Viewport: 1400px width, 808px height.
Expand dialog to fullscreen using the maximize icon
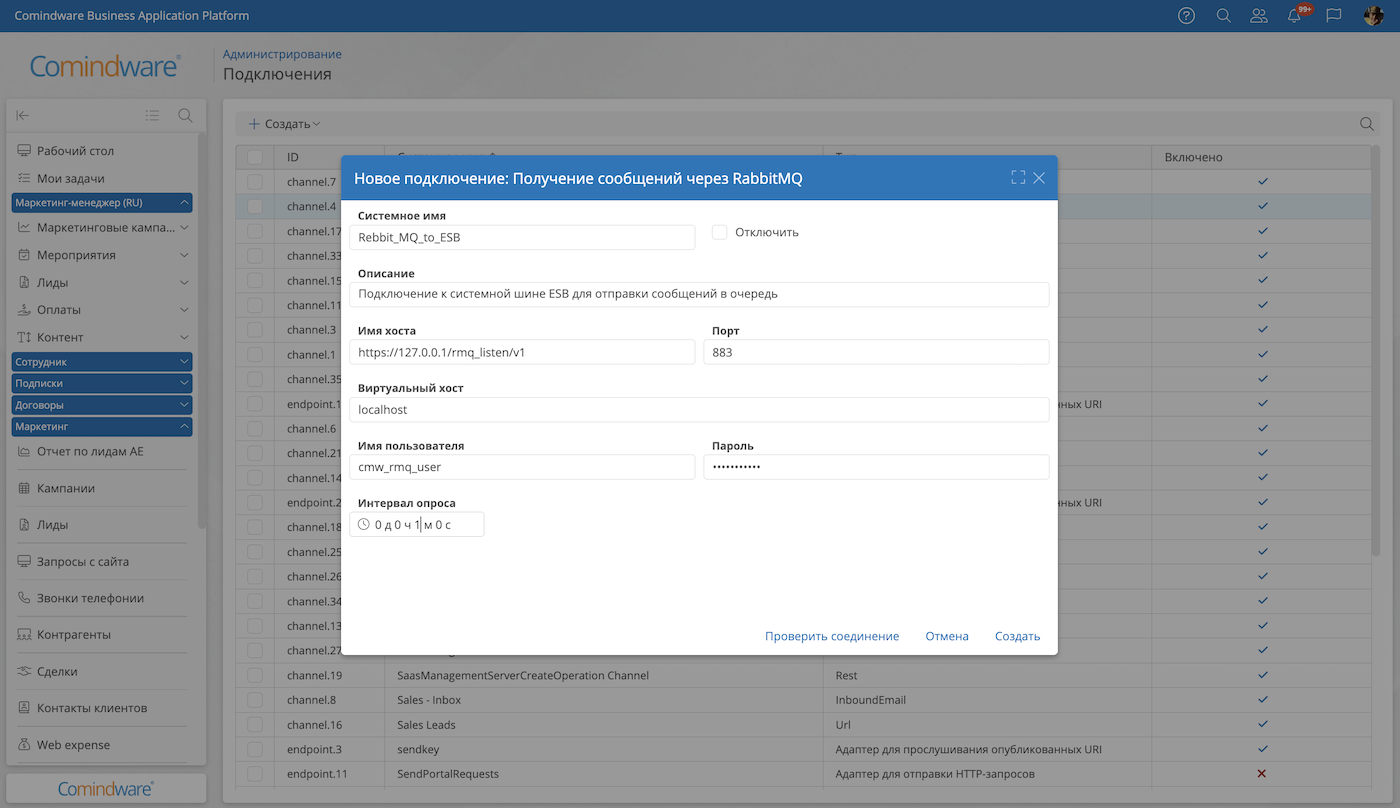1018,178
